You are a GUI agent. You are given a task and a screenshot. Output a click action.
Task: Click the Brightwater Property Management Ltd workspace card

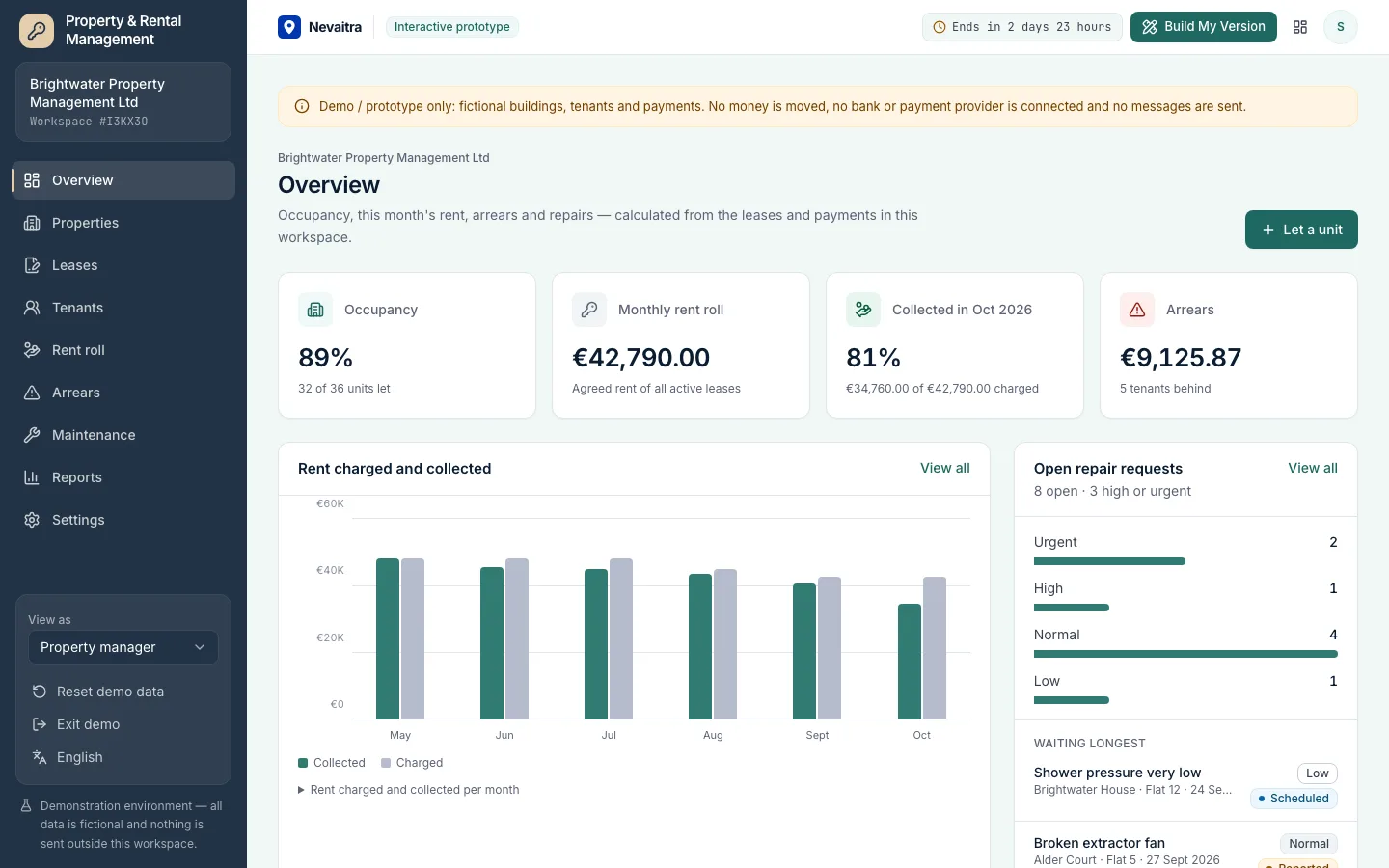[123, 102]
